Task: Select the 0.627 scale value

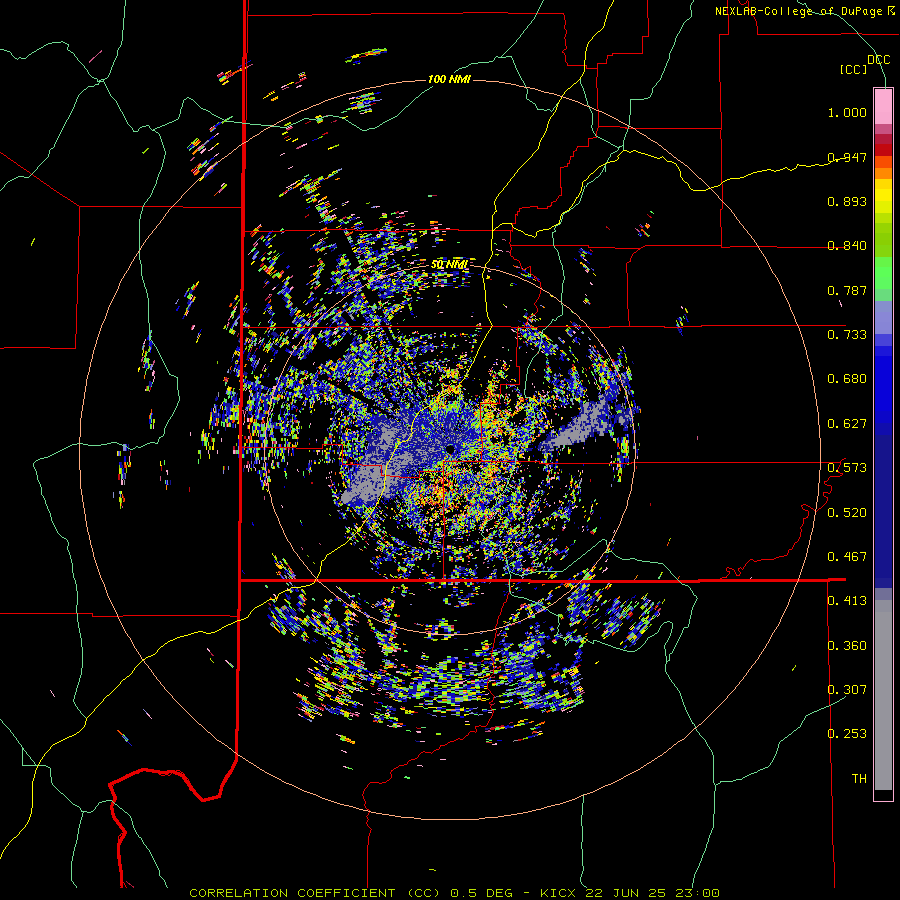Action: [847, 424]
